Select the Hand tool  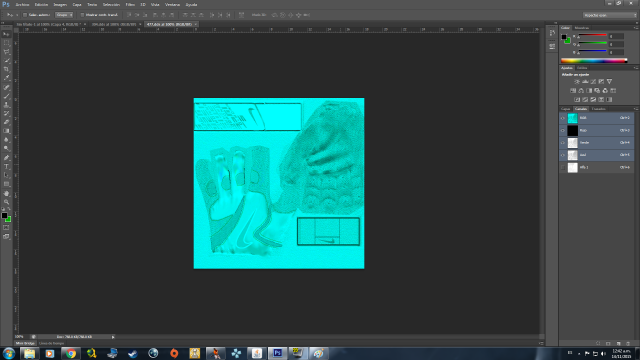[6, 193]
